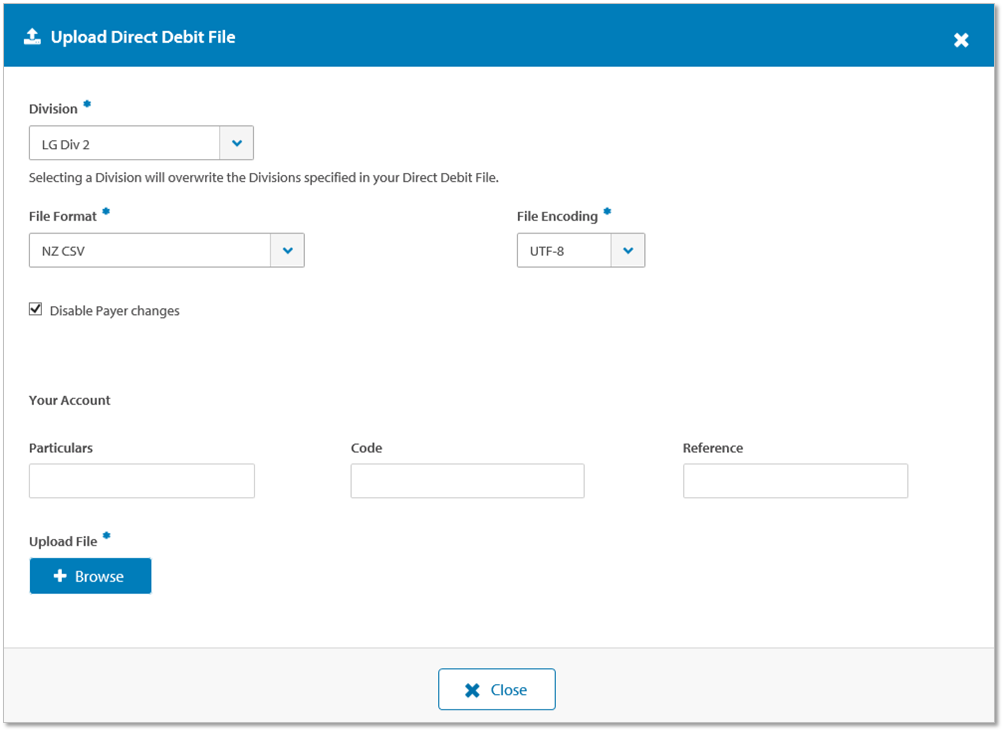Click the 'Disable Payer changes' label text
This screenshot has width=1004, height=732.
pyautogui.click(x=114, y=311)
